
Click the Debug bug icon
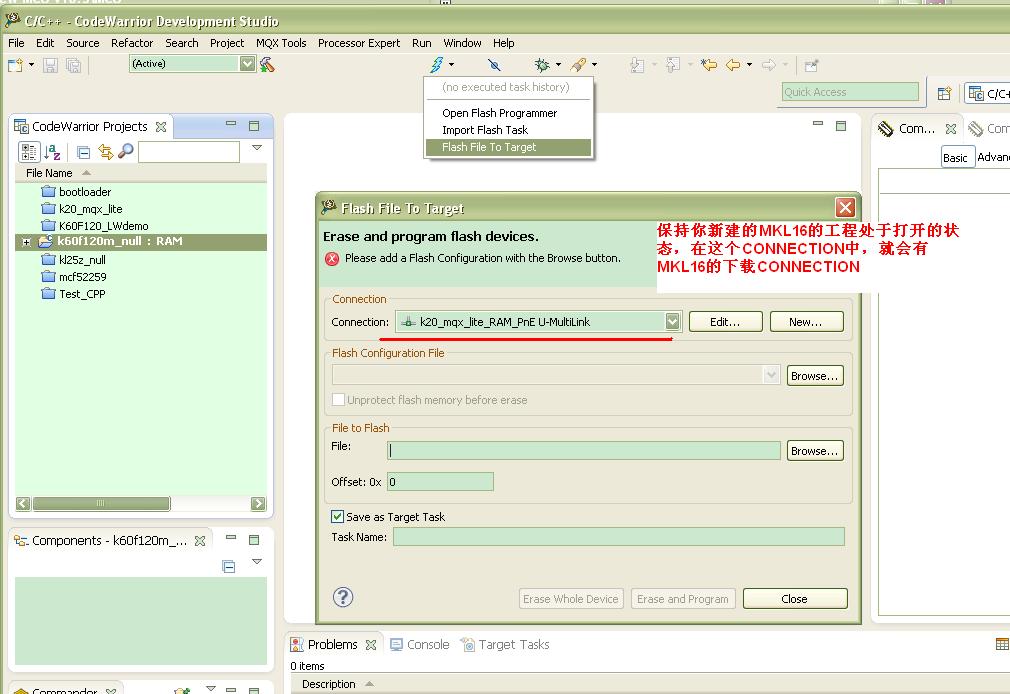tap(542, 64)
